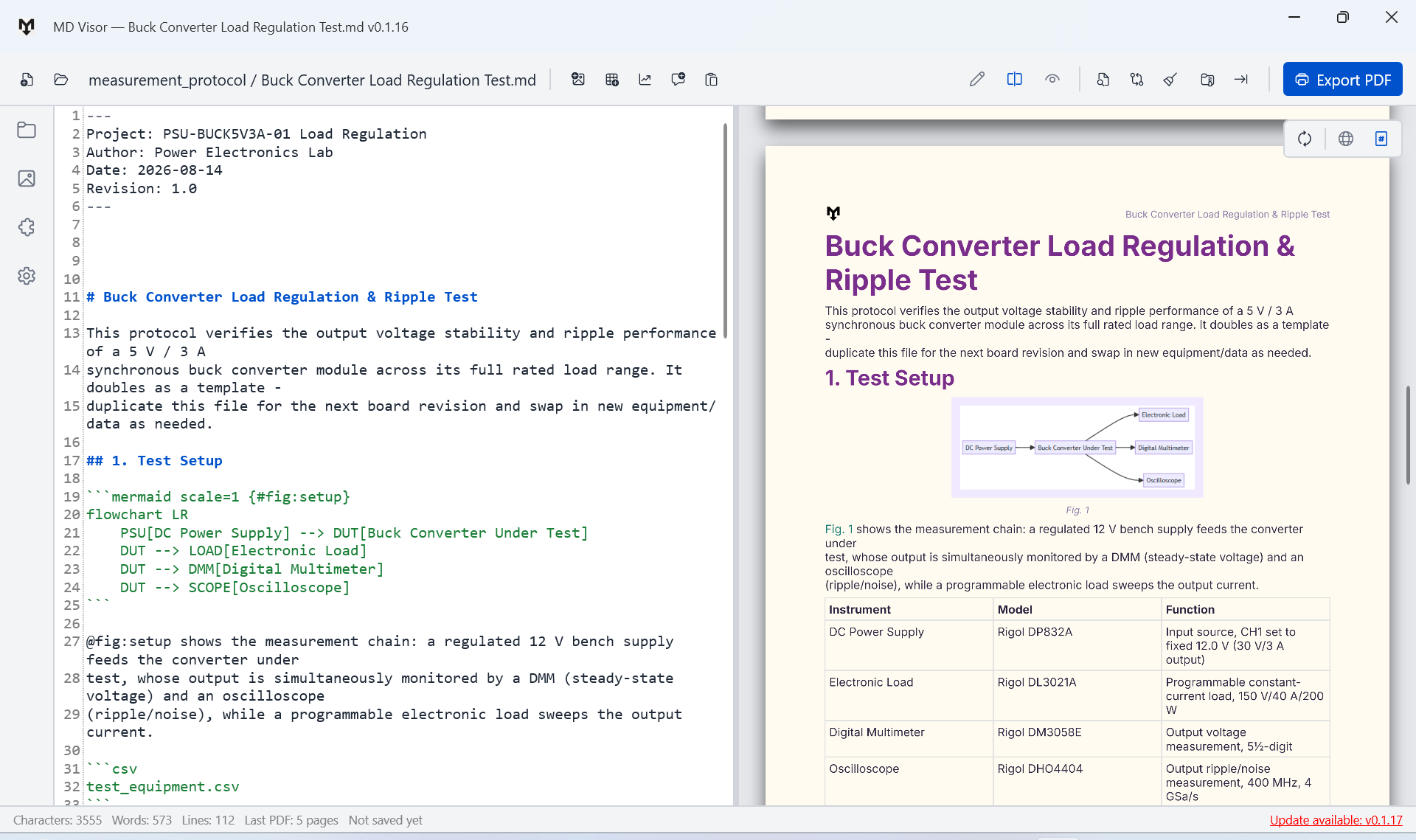Click editor line 'Author: Power Electronics Lab'
The width and height of the screenshot is (1416, 840).
[x=209, y=153]
